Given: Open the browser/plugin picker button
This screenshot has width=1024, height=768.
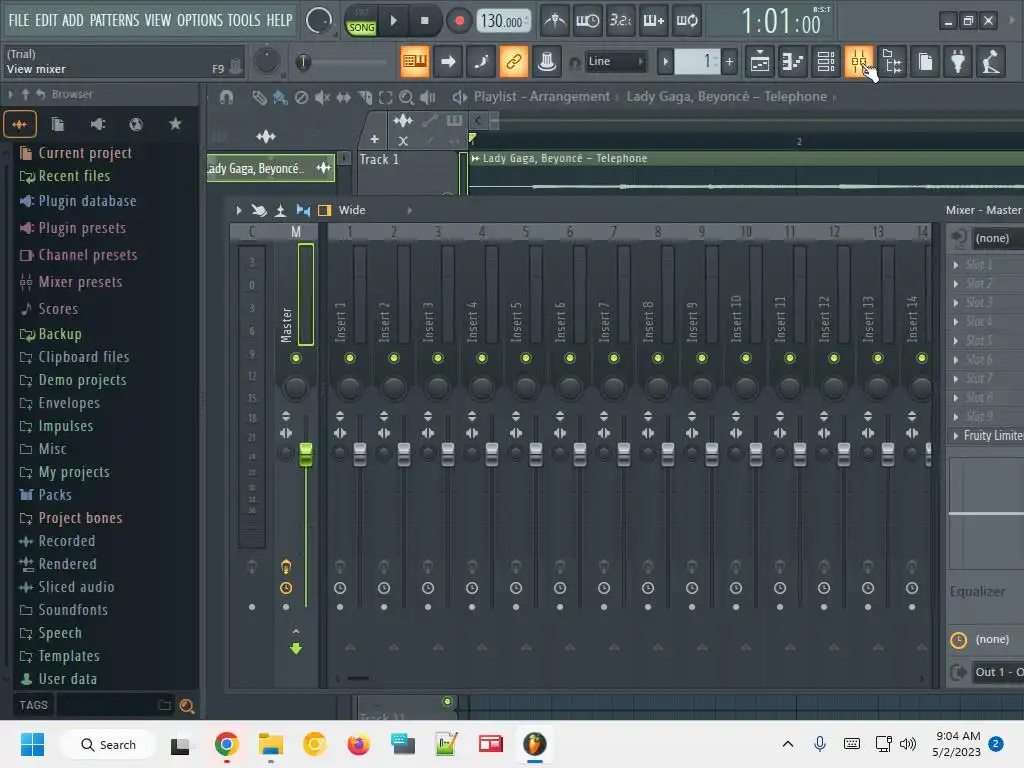Looking at the screenshot, I should click(892, 62).
